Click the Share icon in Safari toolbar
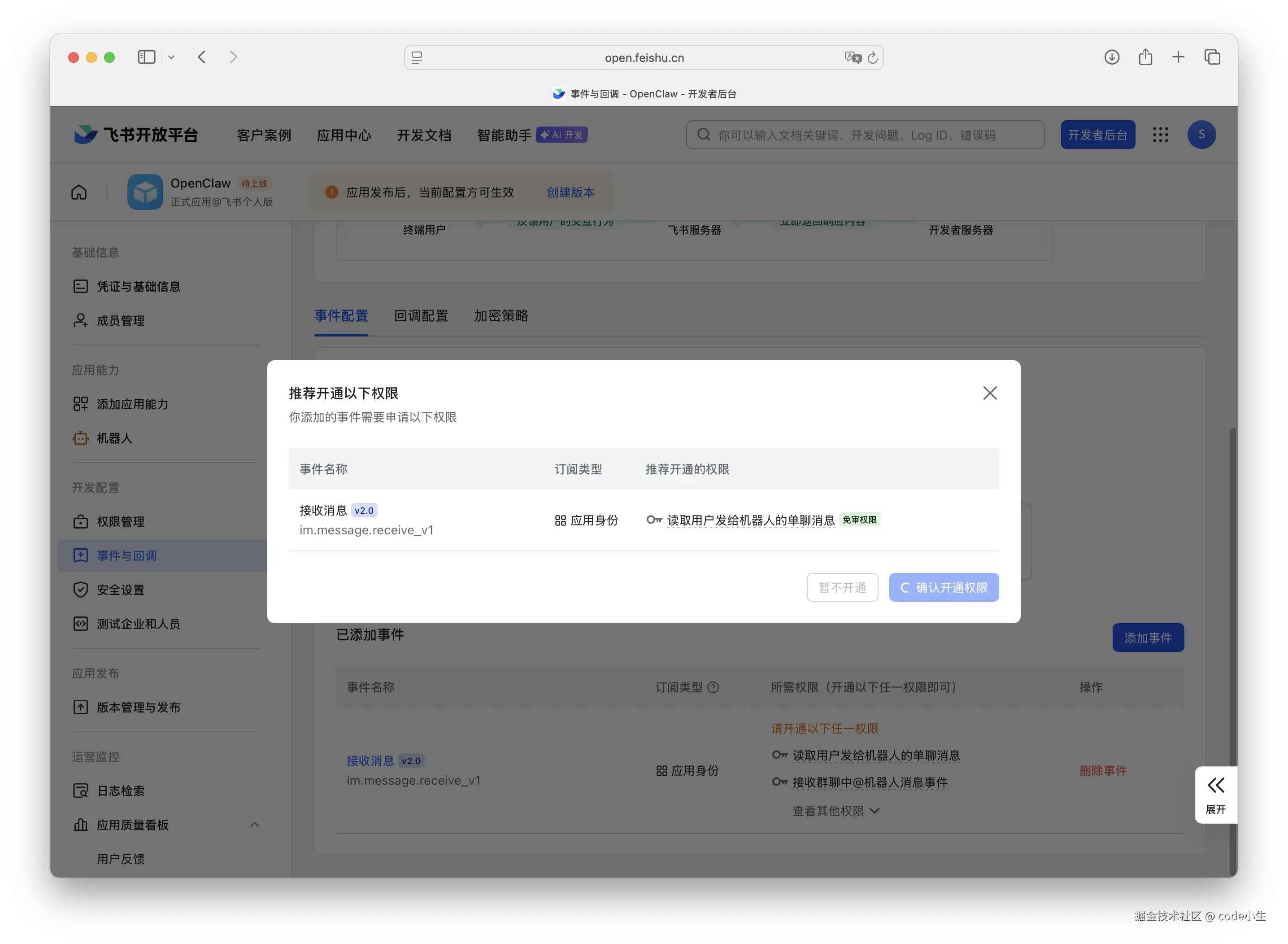 [1145, 57]
